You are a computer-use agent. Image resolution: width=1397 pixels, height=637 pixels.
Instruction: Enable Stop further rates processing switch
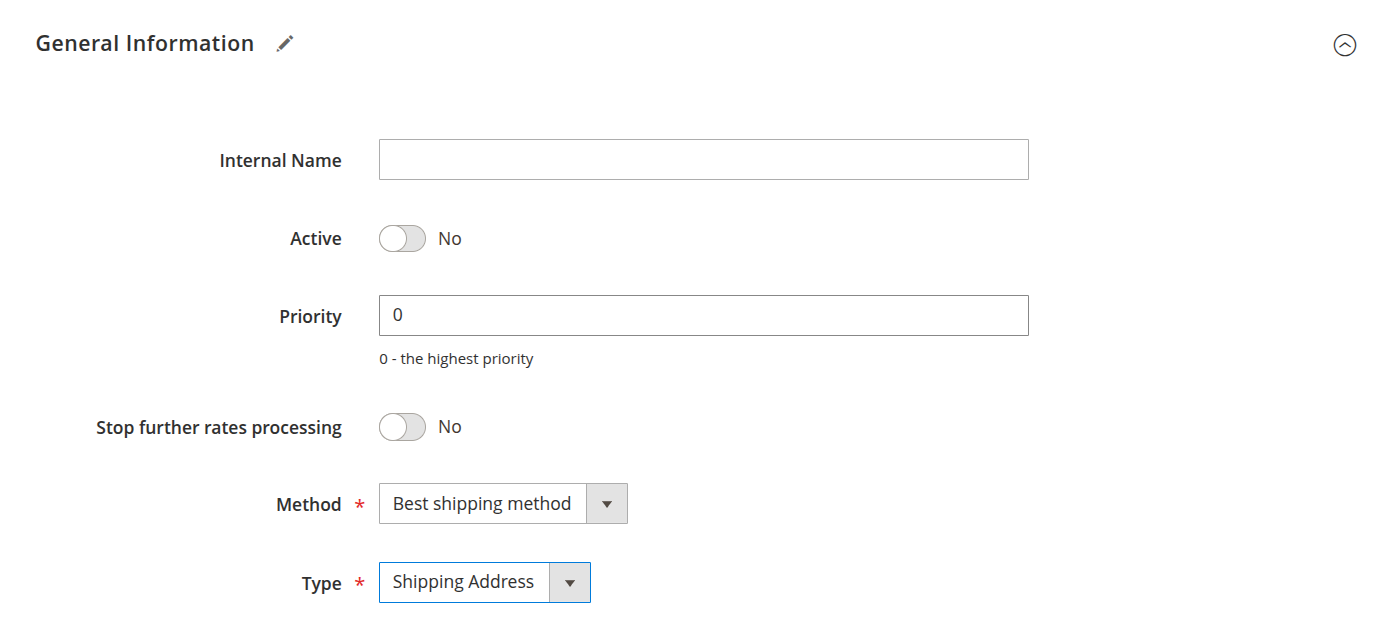coord(402,427)
